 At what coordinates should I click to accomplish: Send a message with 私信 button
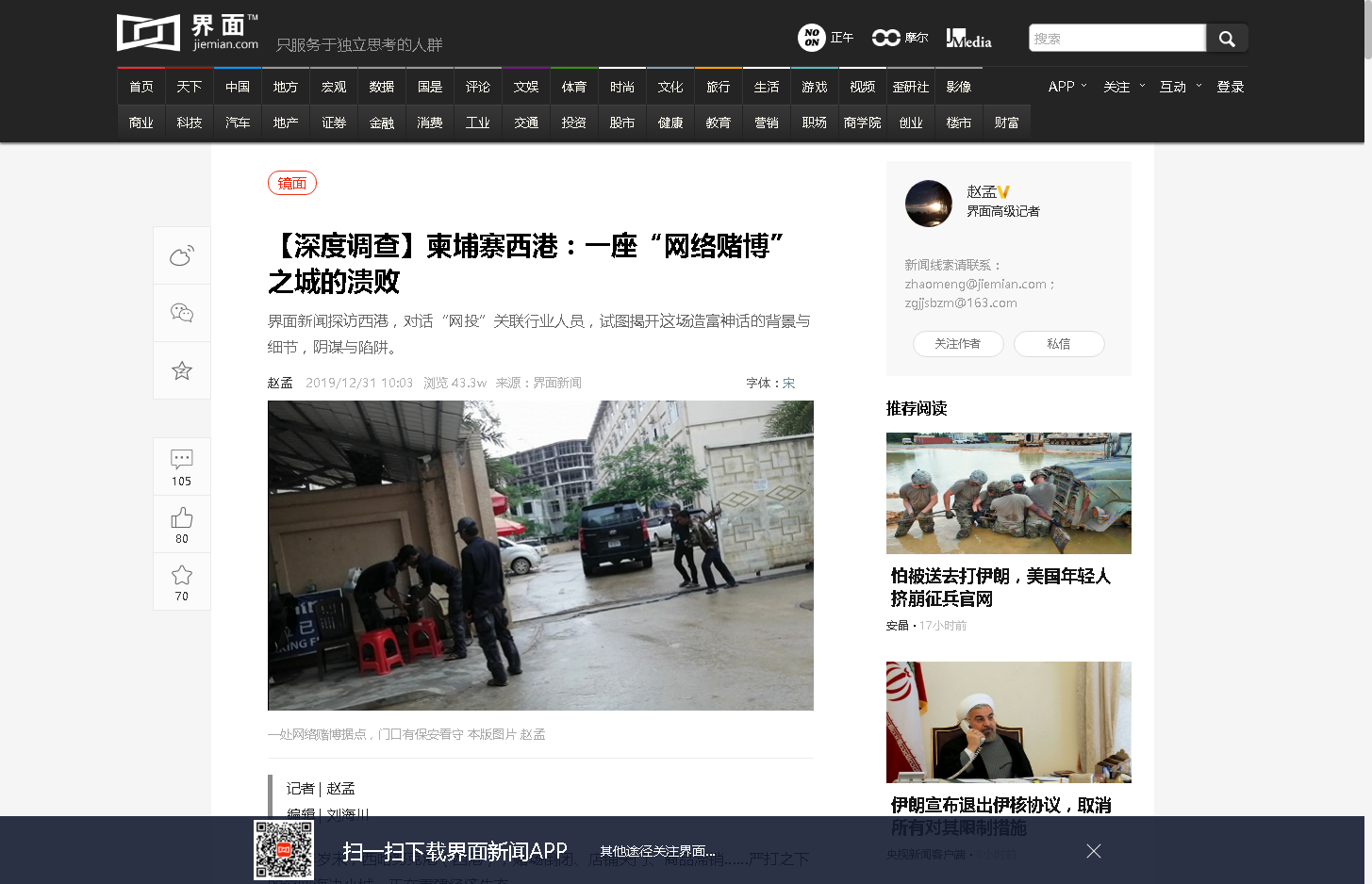(1059, 344)
